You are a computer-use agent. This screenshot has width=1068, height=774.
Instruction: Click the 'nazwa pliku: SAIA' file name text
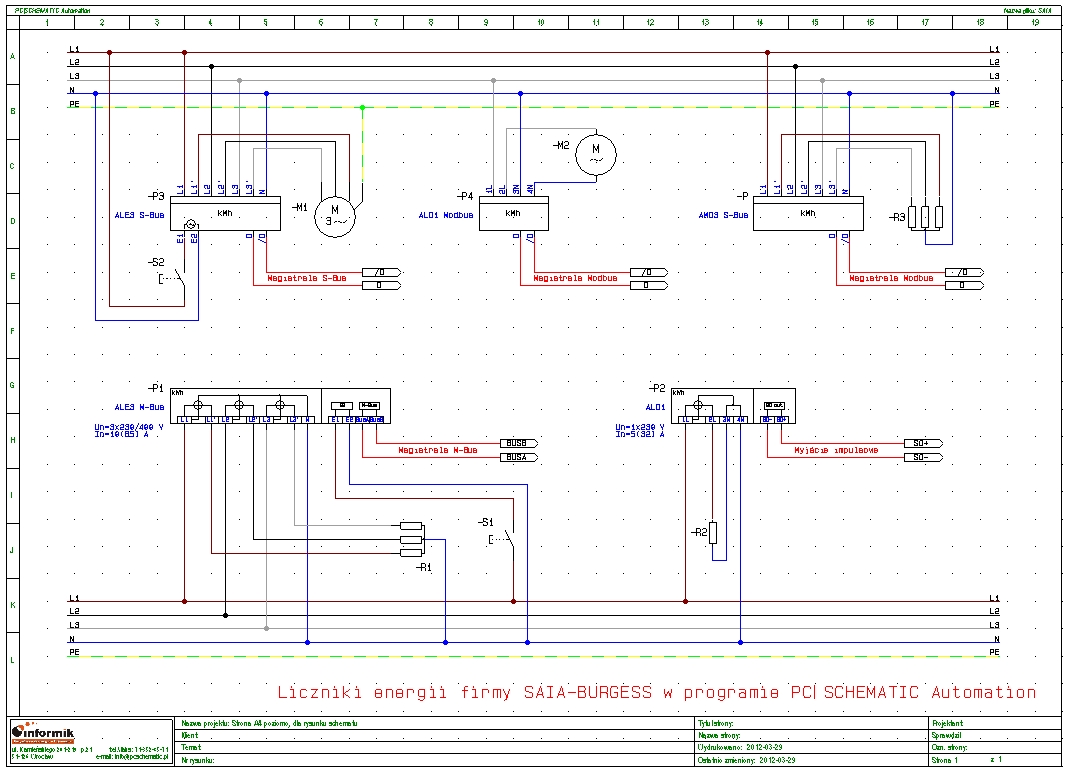[1028, 10]
